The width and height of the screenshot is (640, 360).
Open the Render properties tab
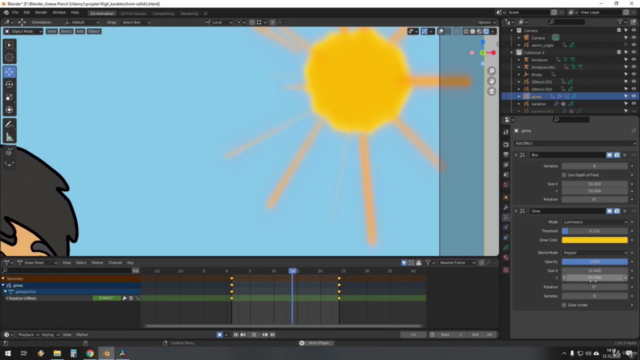coord(506,144)
